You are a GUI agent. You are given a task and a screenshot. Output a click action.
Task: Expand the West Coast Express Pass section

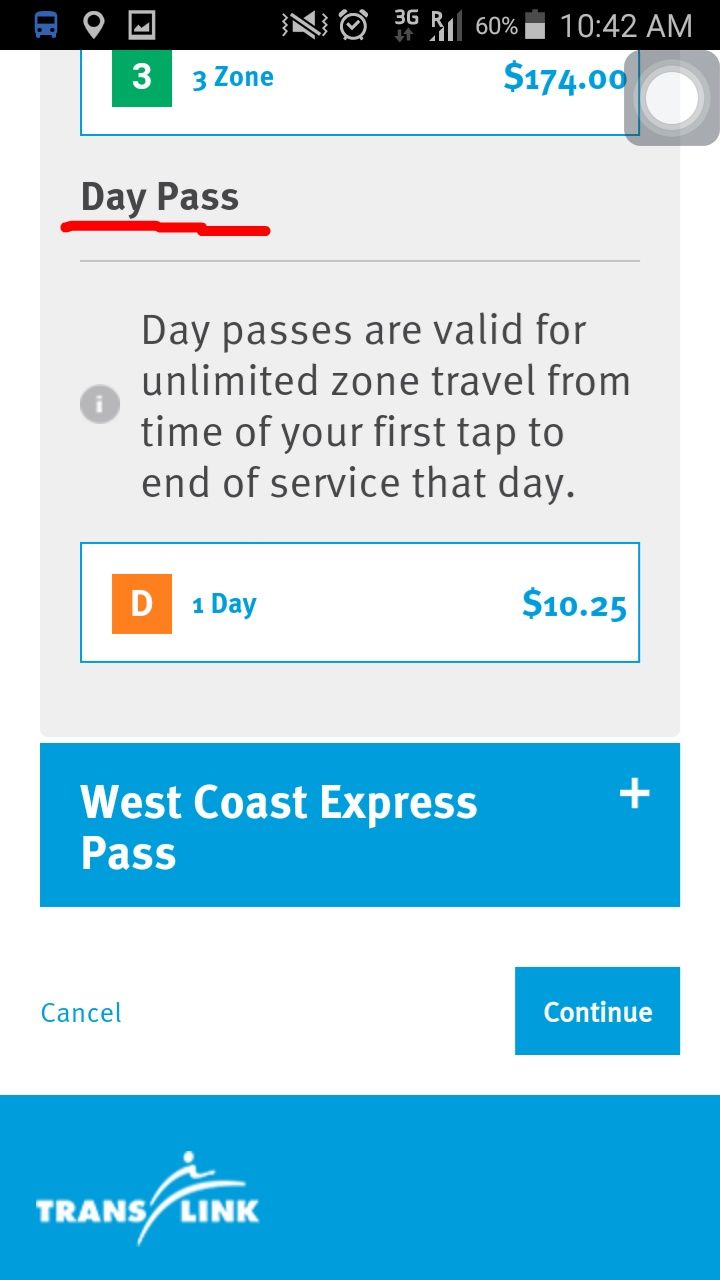360,825
